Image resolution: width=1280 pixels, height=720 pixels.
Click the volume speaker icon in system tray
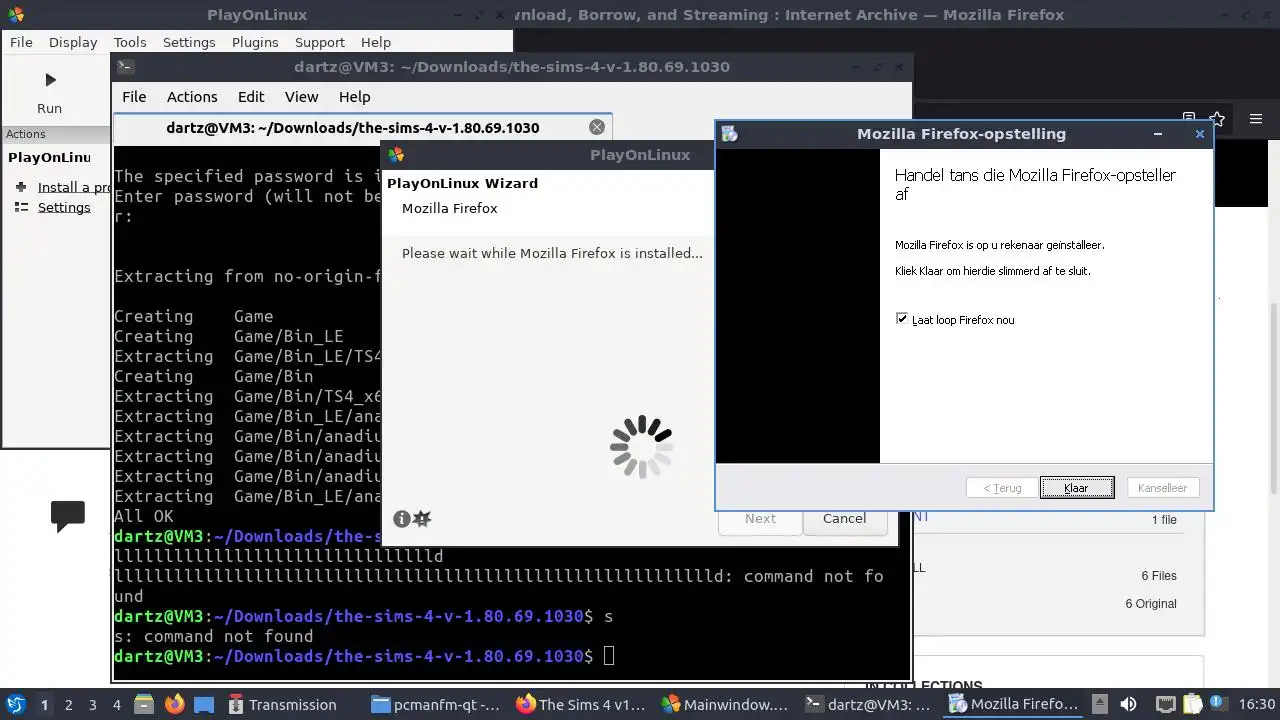(x=1128, y=704)
